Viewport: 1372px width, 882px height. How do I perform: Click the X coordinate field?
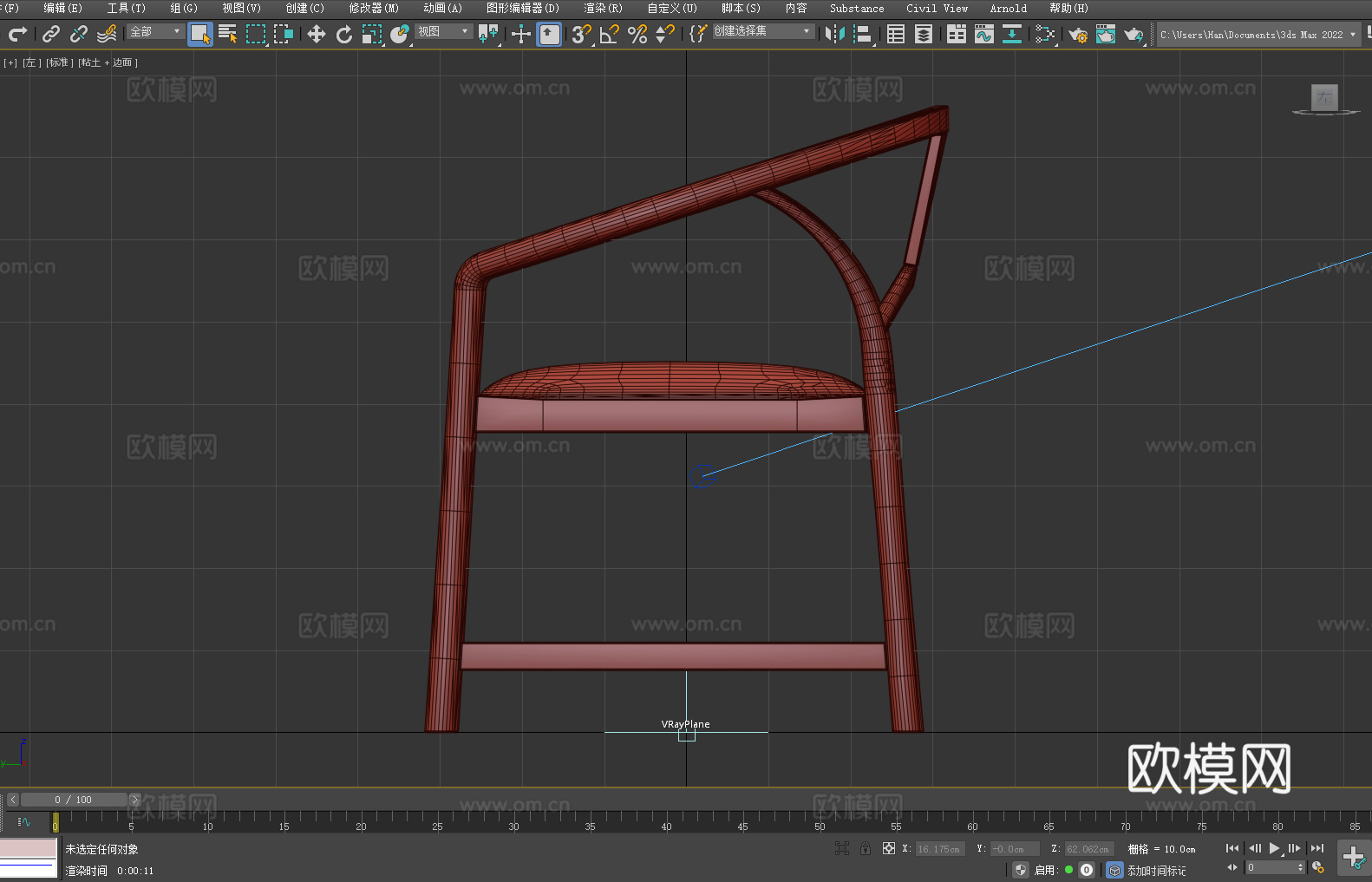940,849
